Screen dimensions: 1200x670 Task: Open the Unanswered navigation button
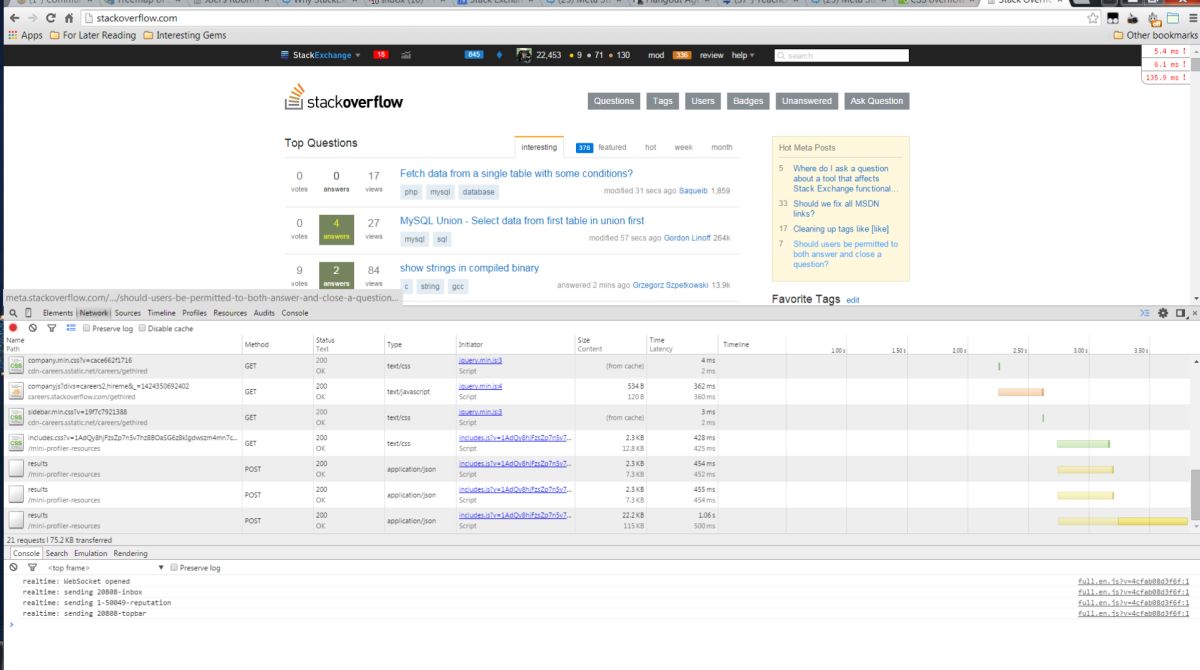[807, 101]
